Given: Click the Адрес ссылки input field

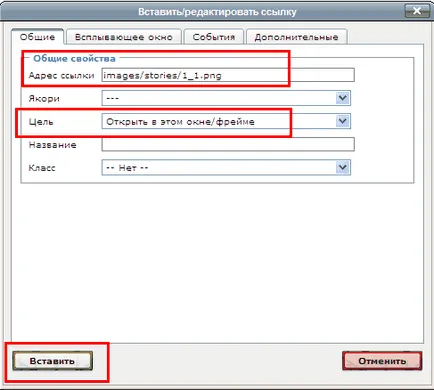Looking at the screenshot, I should tap(228, 75).
